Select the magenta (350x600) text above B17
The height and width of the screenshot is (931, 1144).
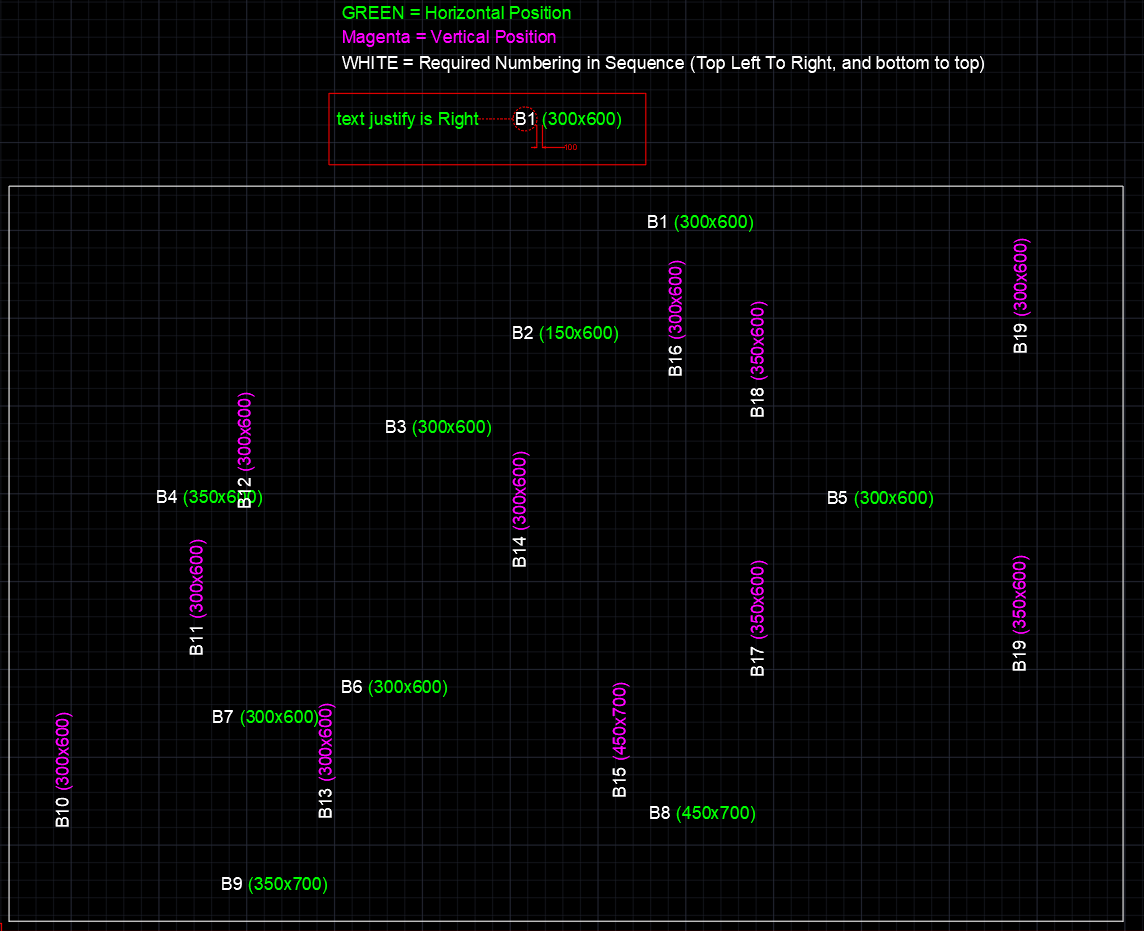[758, 600]
